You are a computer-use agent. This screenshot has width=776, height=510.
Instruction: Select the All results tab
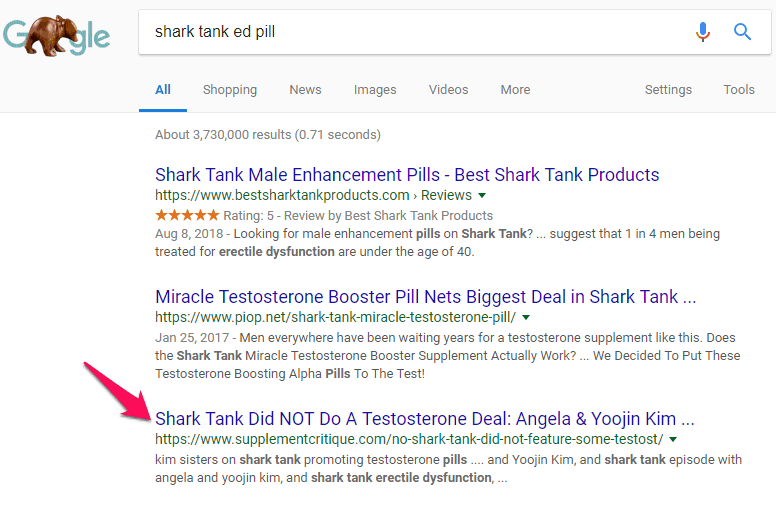pos(163,90)
